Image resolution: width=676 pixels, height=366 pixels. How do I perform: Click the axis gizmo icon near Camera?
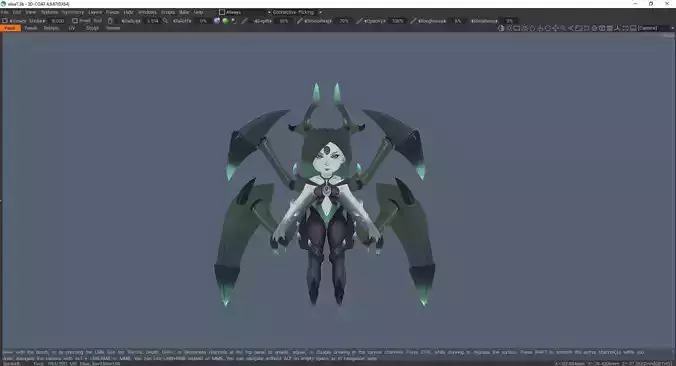(617, 28)
